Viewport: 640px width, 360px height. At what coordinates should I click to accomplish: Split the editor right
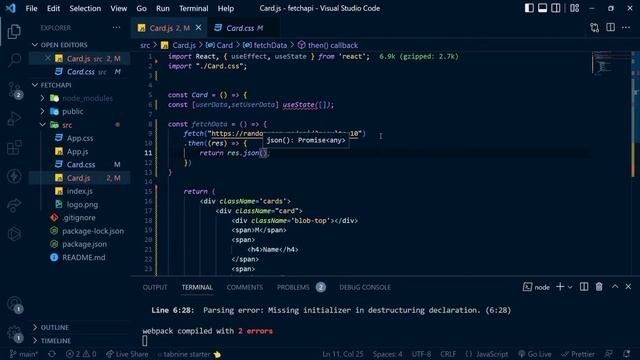(610, 28)
